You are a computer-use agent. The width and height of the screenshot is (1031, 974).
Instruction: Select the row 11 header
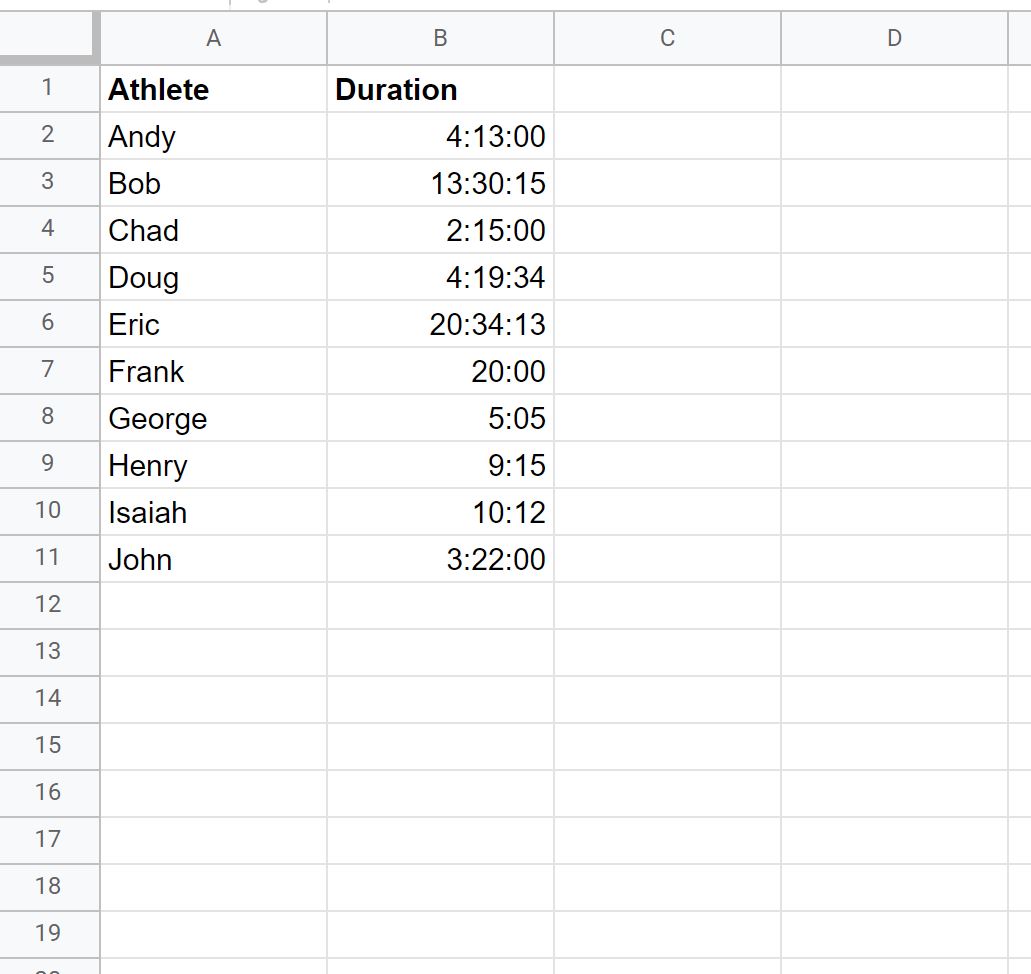[49, 558]
